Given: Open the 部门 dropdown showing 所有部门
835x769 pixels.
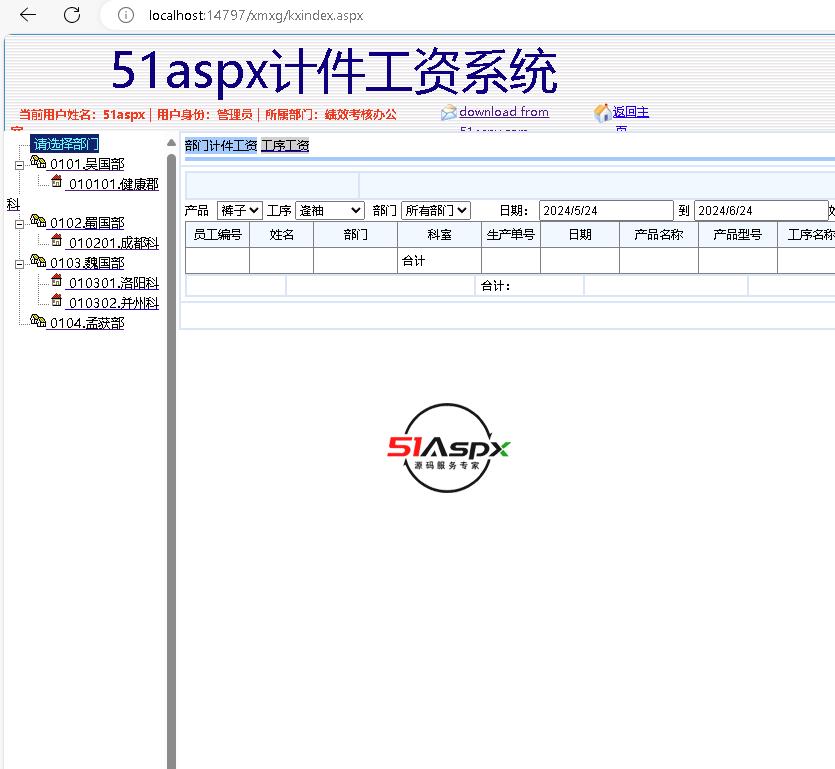Looking at the screenshot, I should pos(435,211).
